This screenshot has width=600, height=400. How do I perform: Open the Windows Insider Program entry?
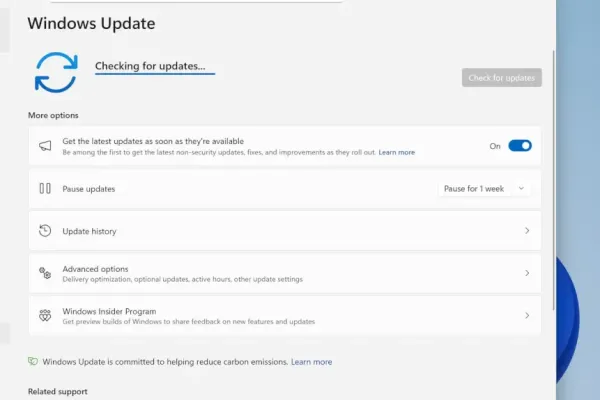coord(109,311)
